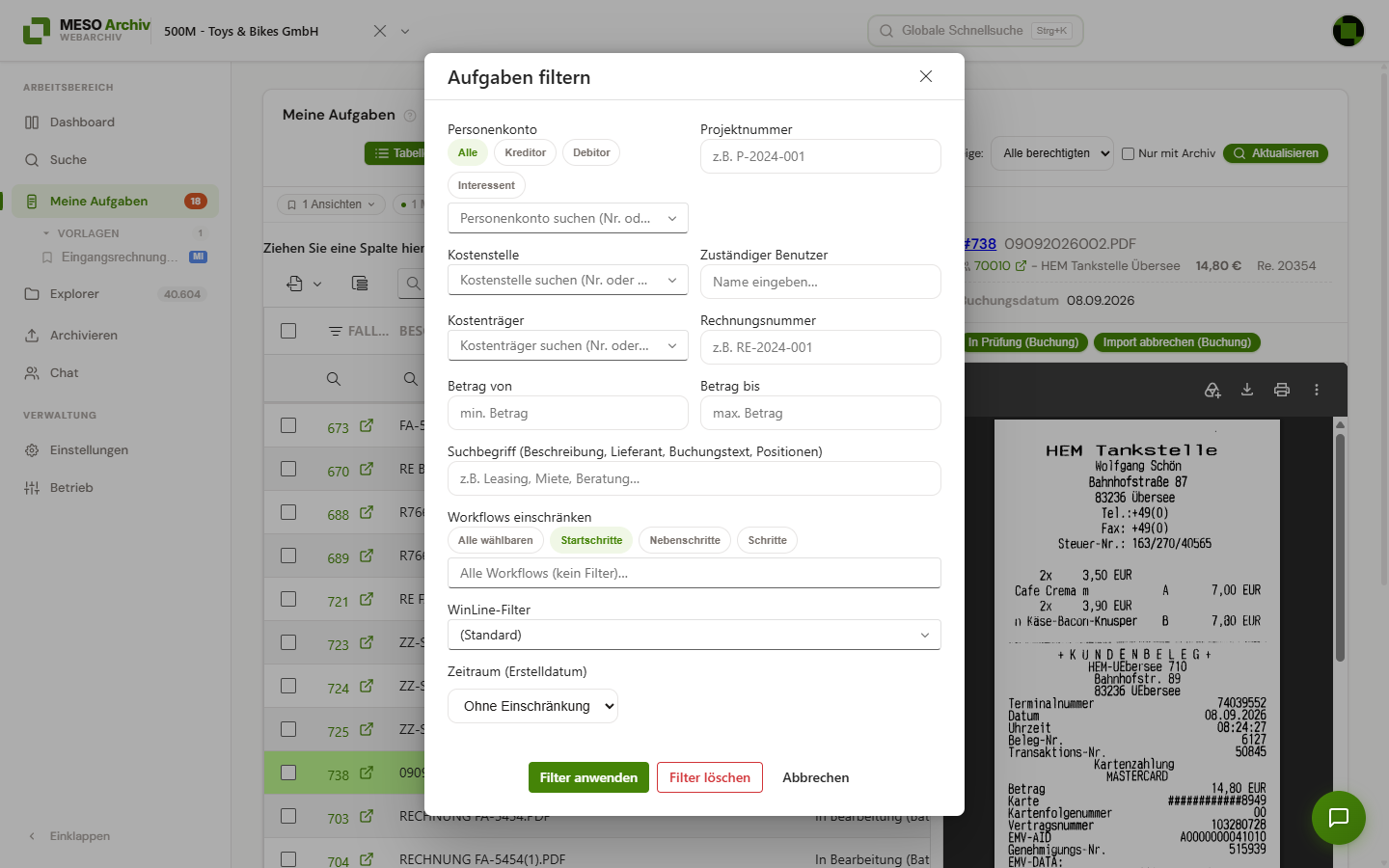The height and width of the screenshot is (868, 1389).
Task: Open the WinLine-Filter dropdown
Action: point(694,635)
